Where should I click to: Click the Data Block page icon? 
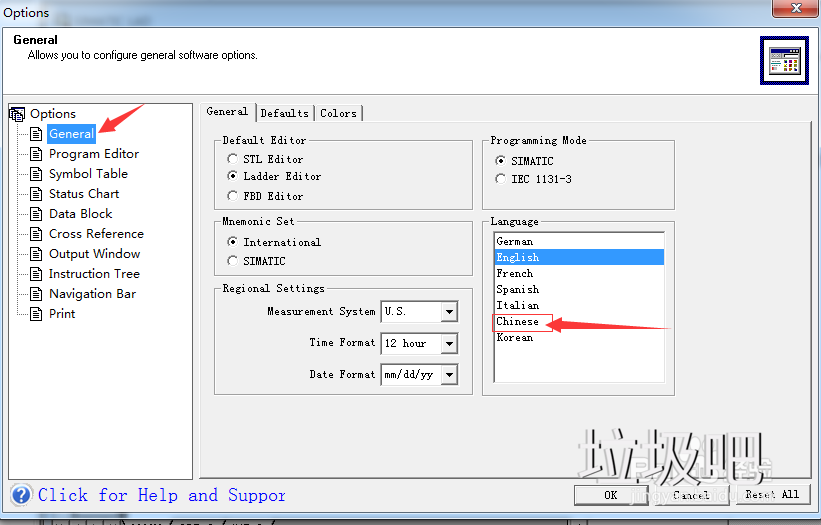coord(37,214)
